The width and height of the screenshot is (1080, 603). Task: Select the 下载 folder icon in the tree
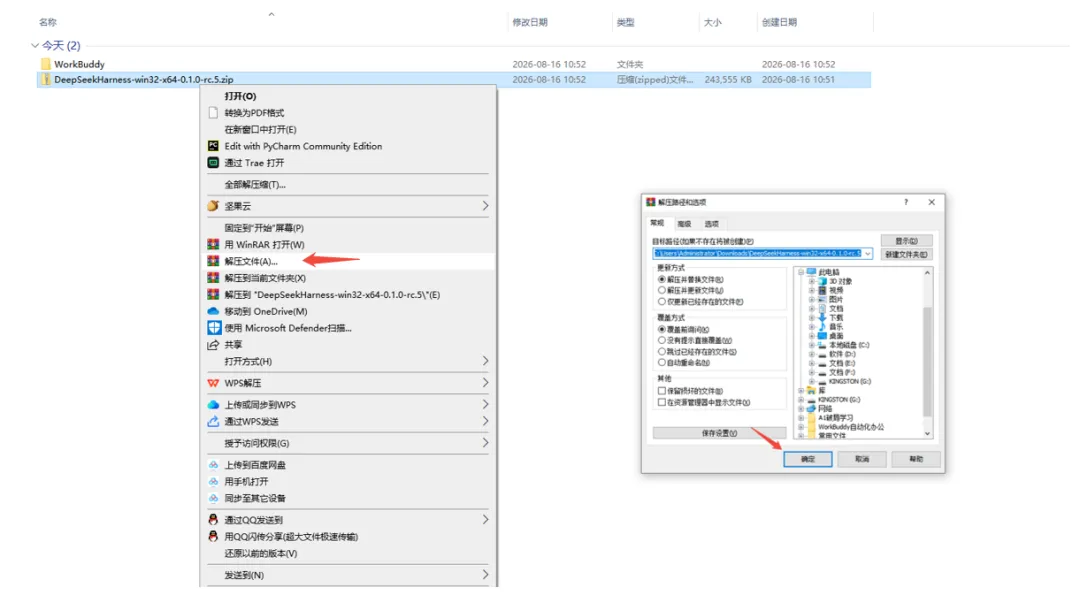coord(822,318)
